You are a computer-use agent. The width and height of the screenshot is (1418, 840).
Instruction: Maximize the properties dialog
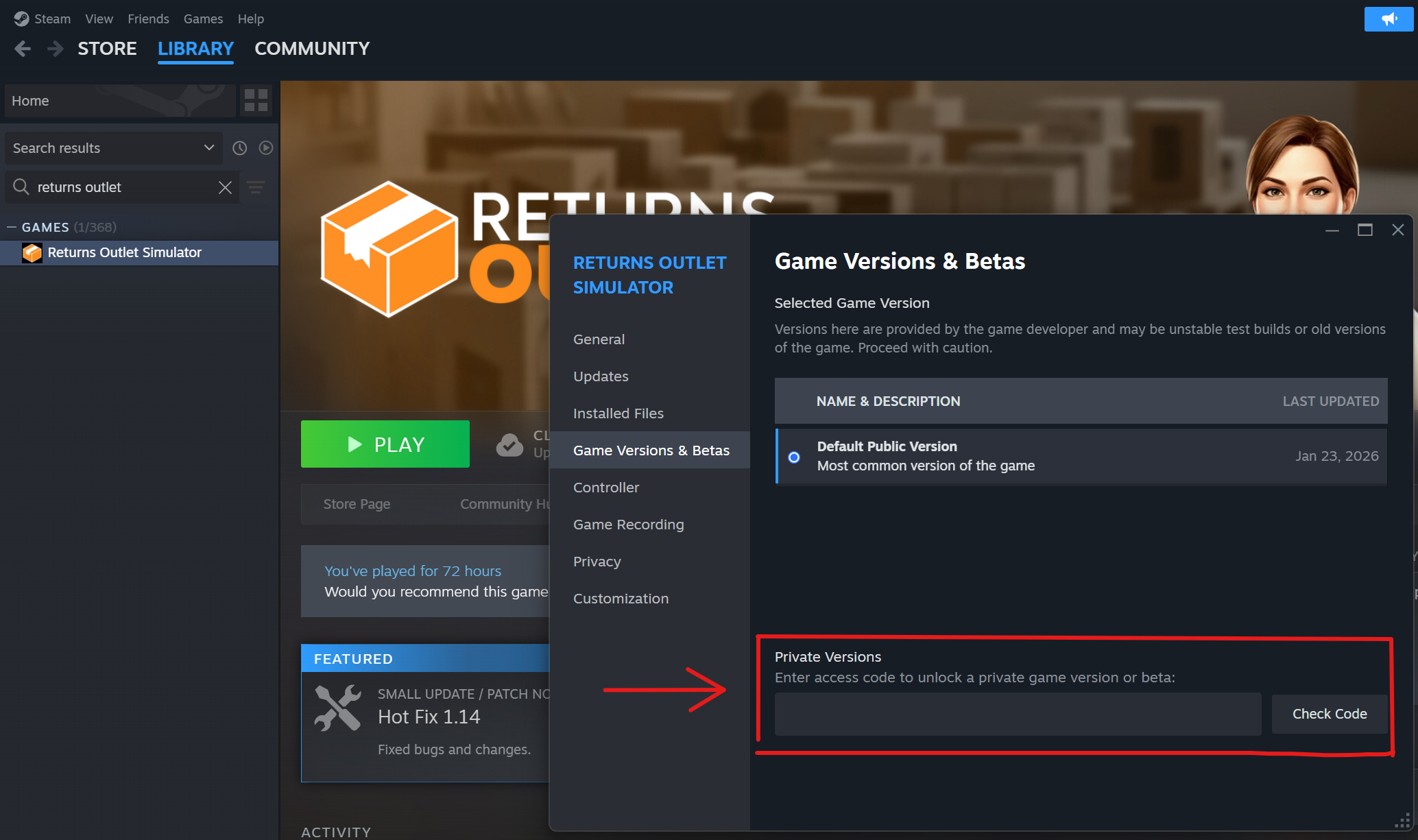(1365, 230)
